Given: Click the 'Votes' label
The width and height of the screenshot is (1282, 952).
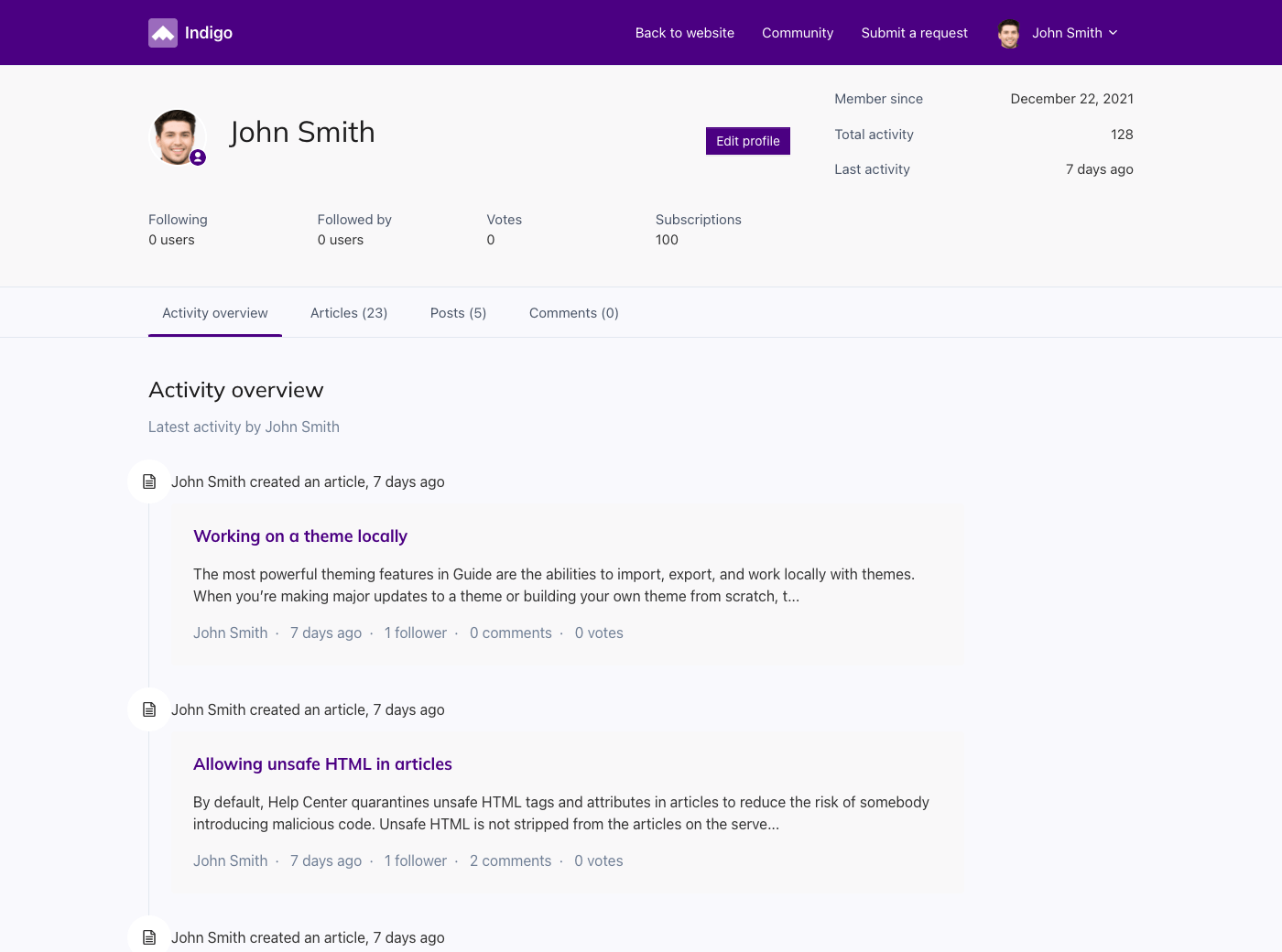Looking at the screenshot, I should [505, 220].
